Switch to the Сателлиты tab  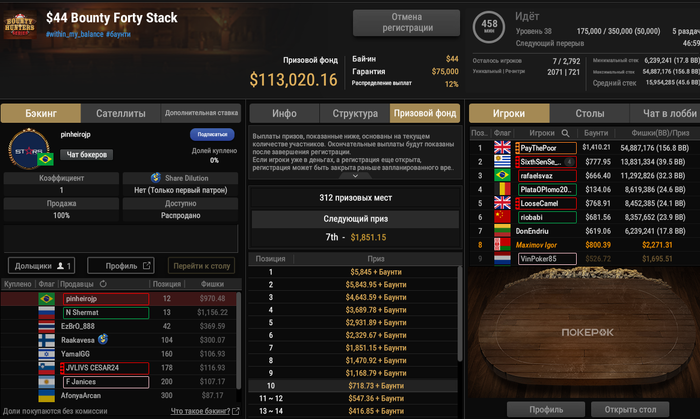[x=121, y=113]
